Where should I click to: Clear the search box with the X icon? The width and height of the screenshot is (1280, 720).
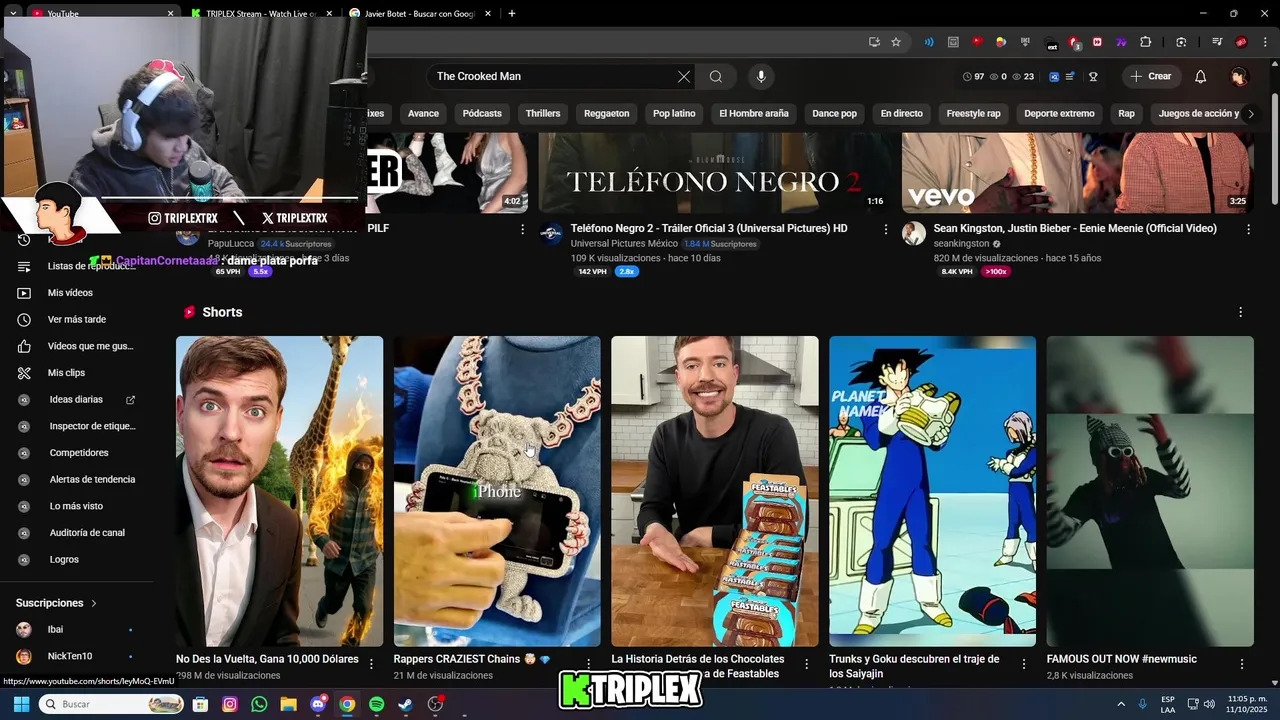684,76
